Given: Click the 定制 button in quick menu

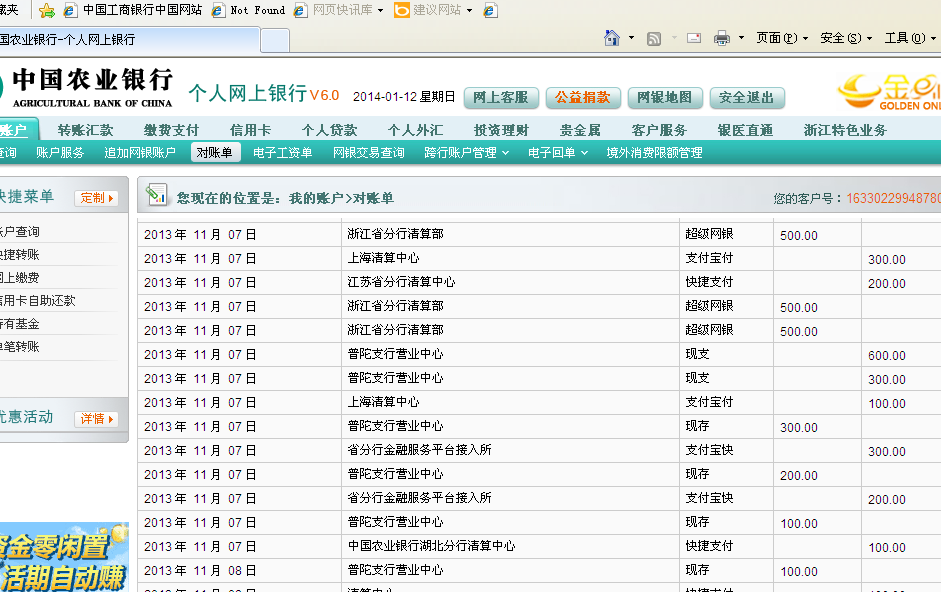Looking at the screenshot, I should point(96,198).
